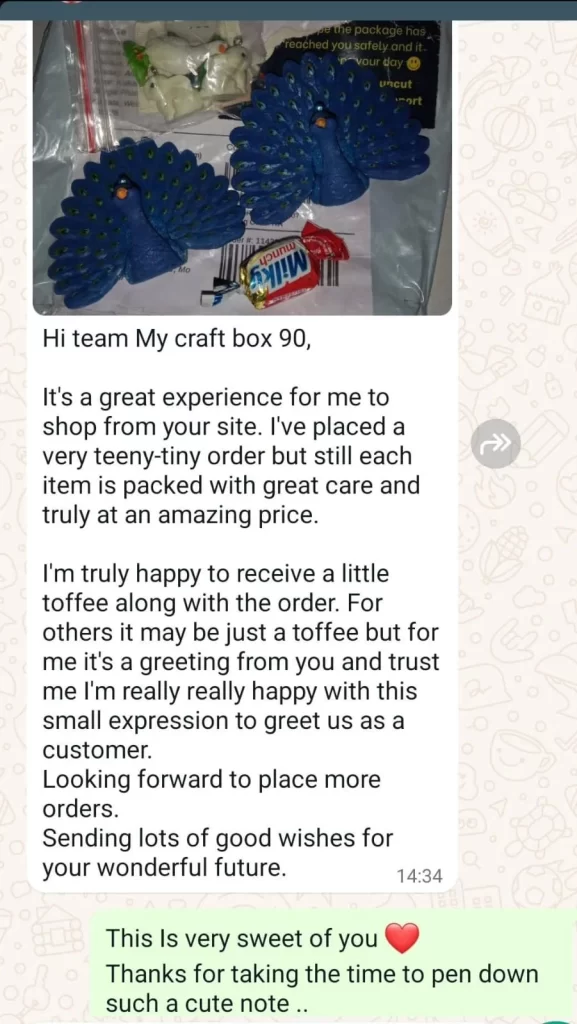
Task: Select the "It's a great experience" paragraph
Action: pos(231,456)
